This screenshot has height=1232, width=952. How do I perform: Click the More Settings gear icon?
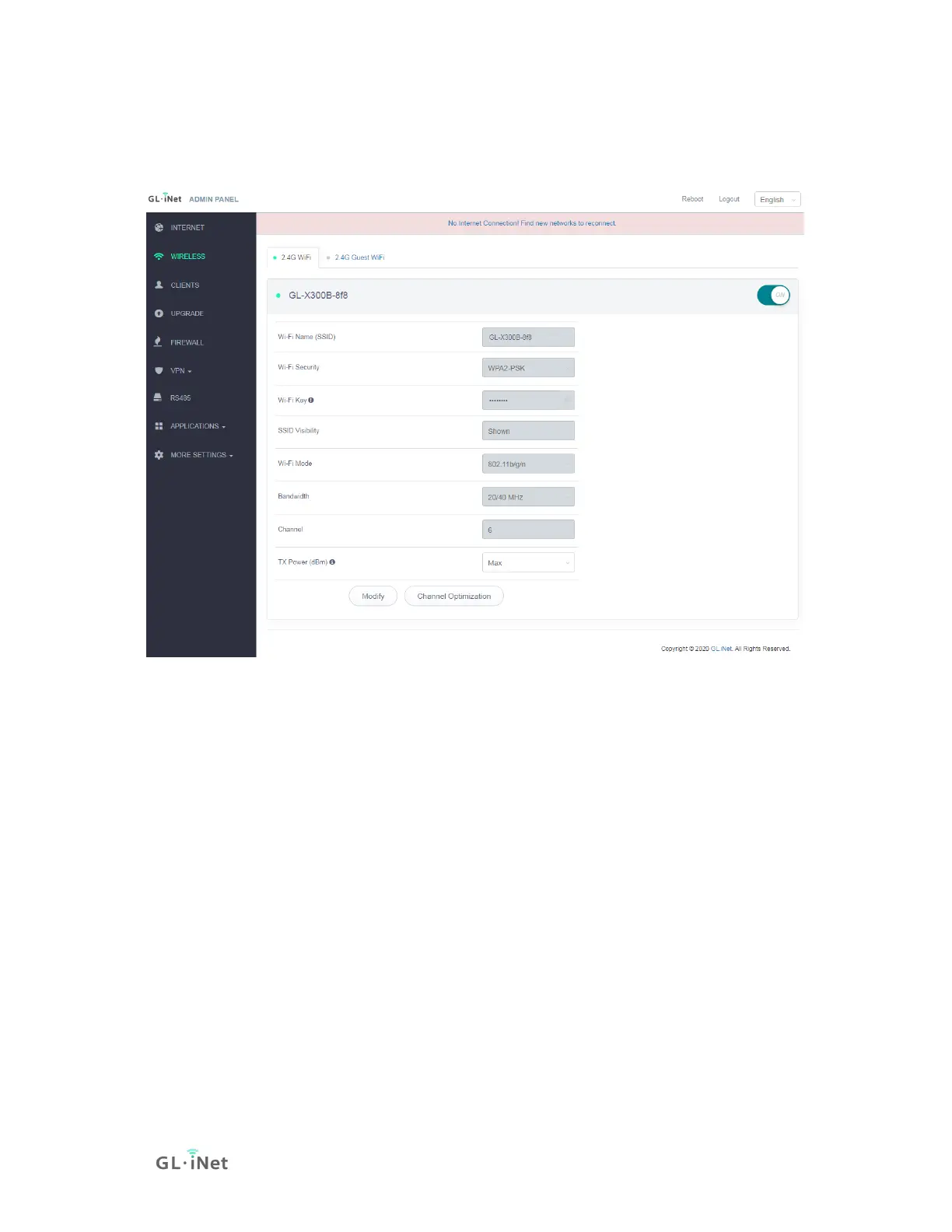(x=159, y=455)
